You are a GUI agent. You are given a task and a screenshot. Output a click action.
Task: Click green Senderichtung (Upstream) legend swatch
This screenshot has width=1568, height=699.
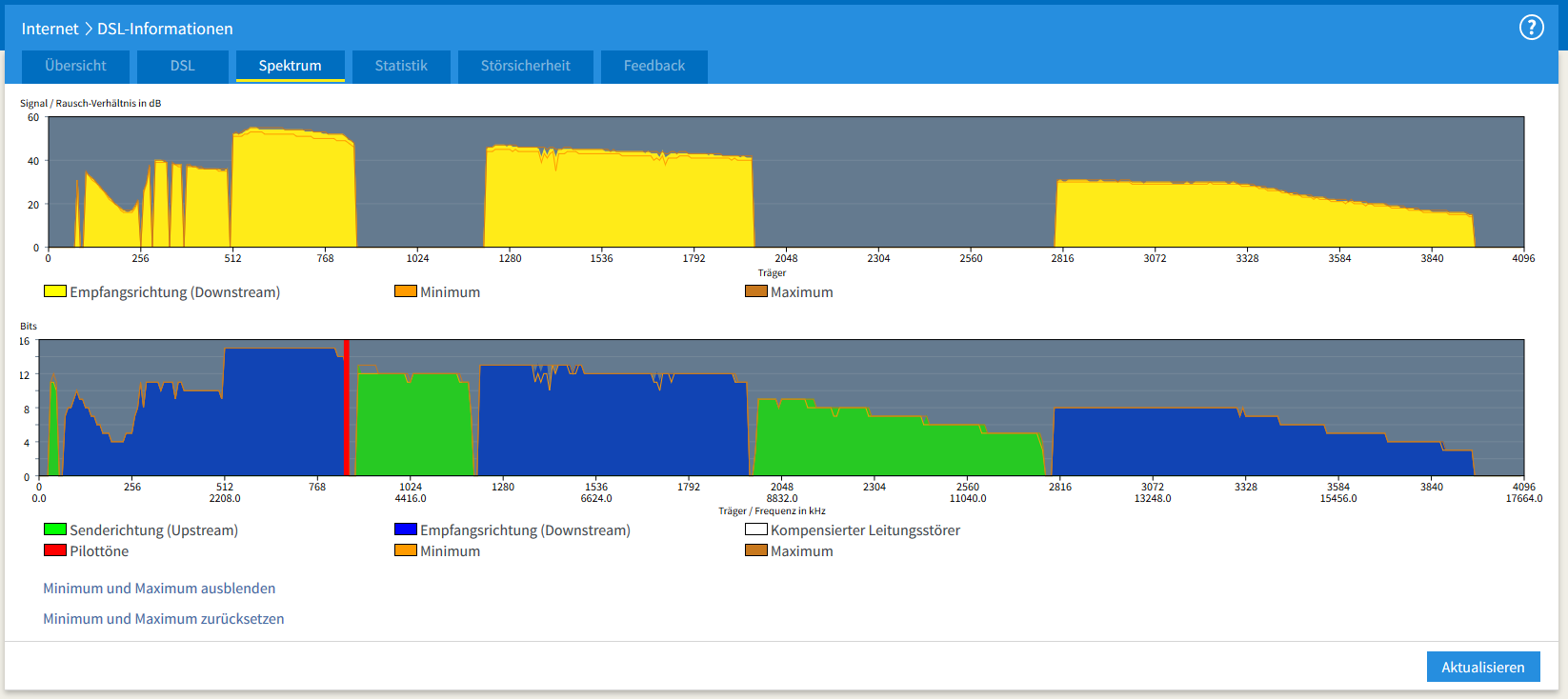55,529
